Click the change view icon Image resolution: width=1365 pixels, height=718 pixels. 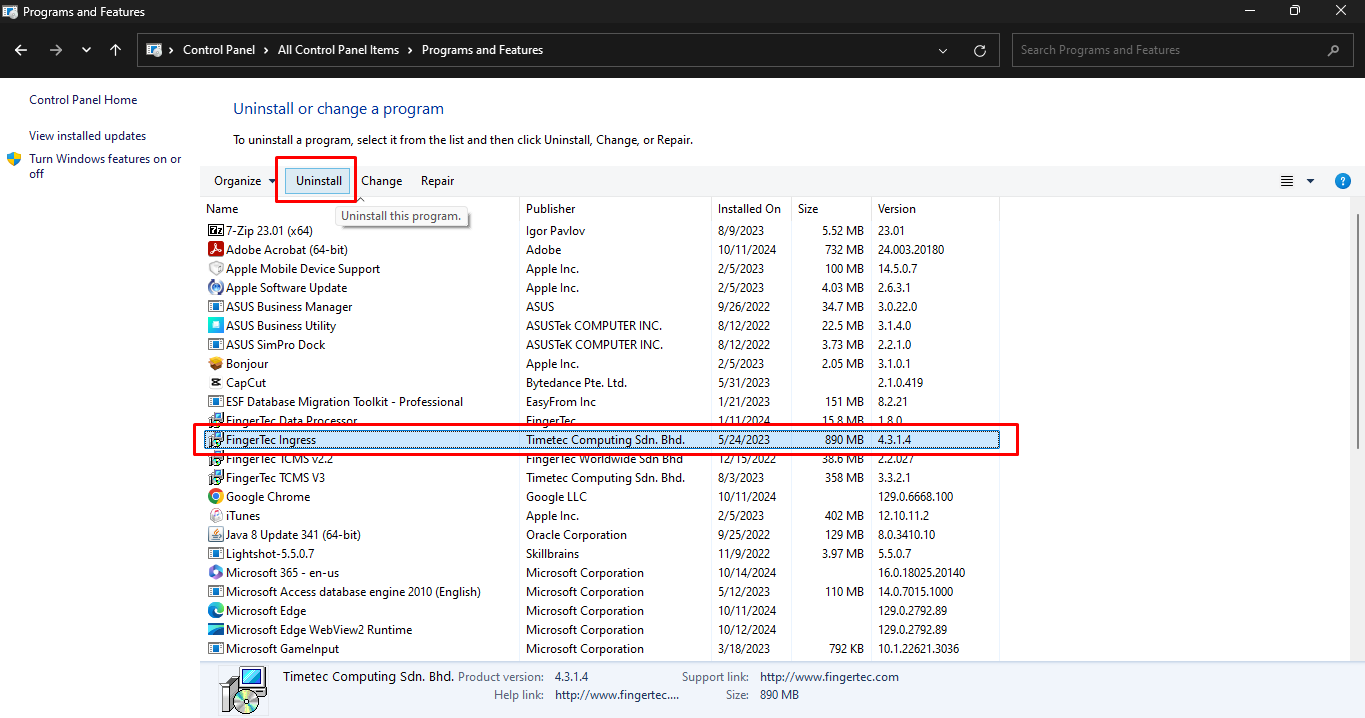pos(1287,181)
